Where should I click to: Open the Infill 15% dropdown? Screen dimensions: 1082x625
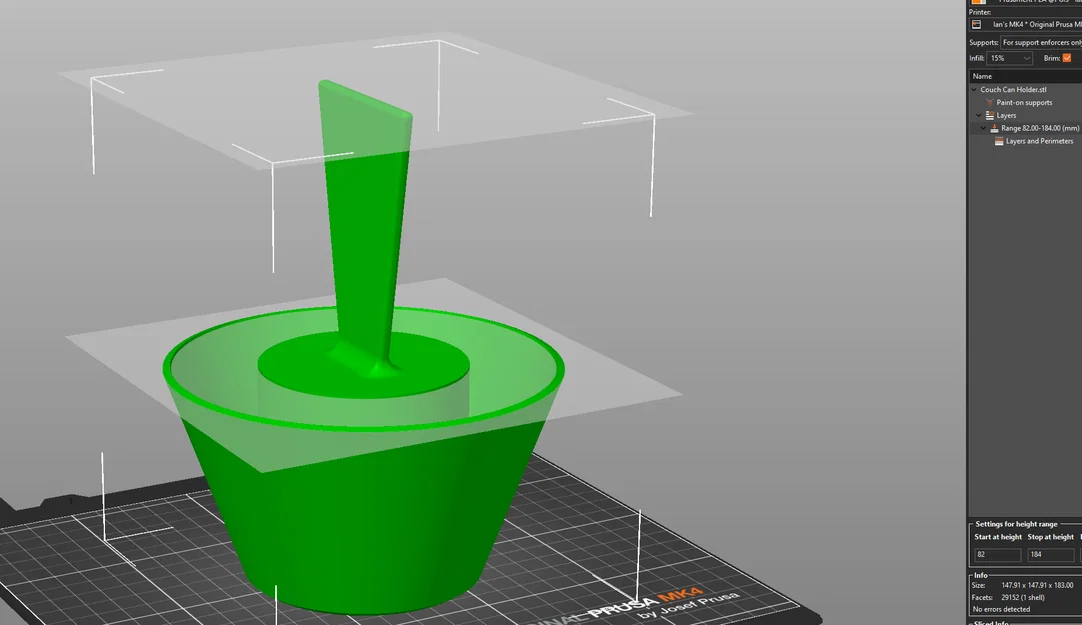click(1010, 58)
